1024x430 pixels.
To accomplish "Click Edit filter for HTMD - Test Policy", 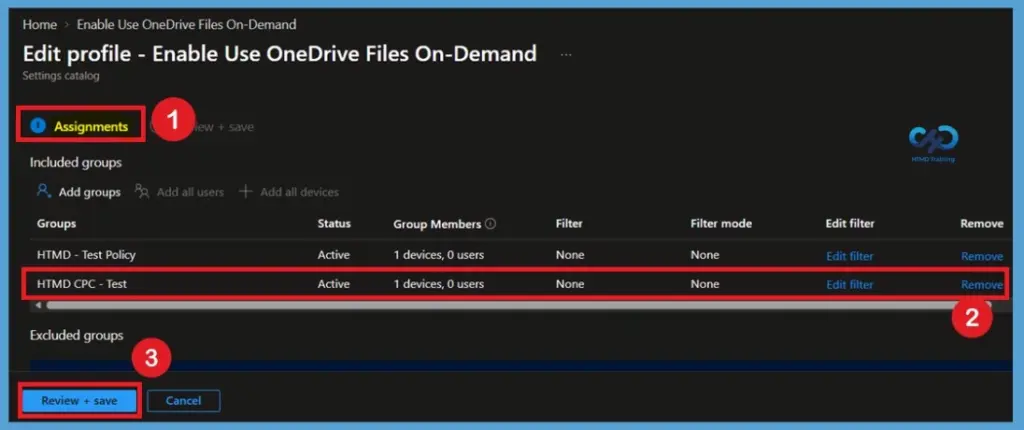I will [850, 256].
